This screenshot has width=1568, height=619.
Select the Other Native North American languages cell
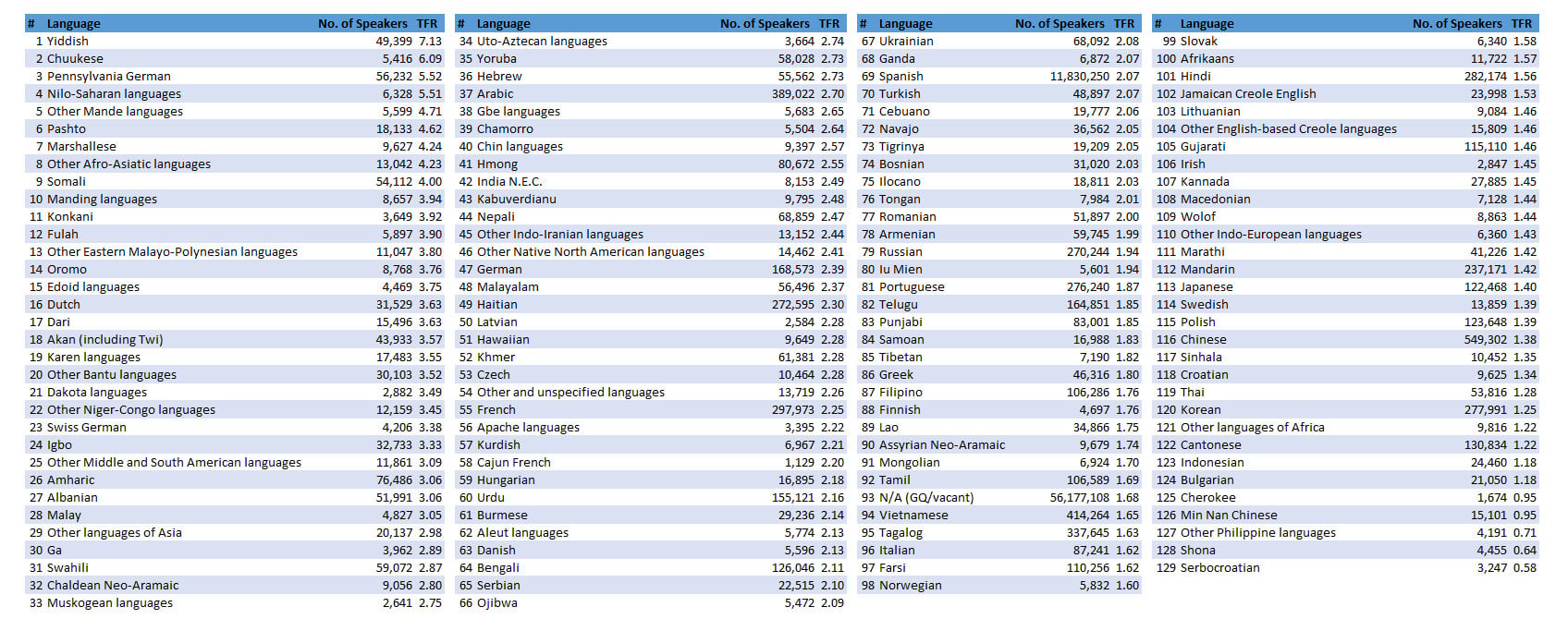[x=590, y=252]
